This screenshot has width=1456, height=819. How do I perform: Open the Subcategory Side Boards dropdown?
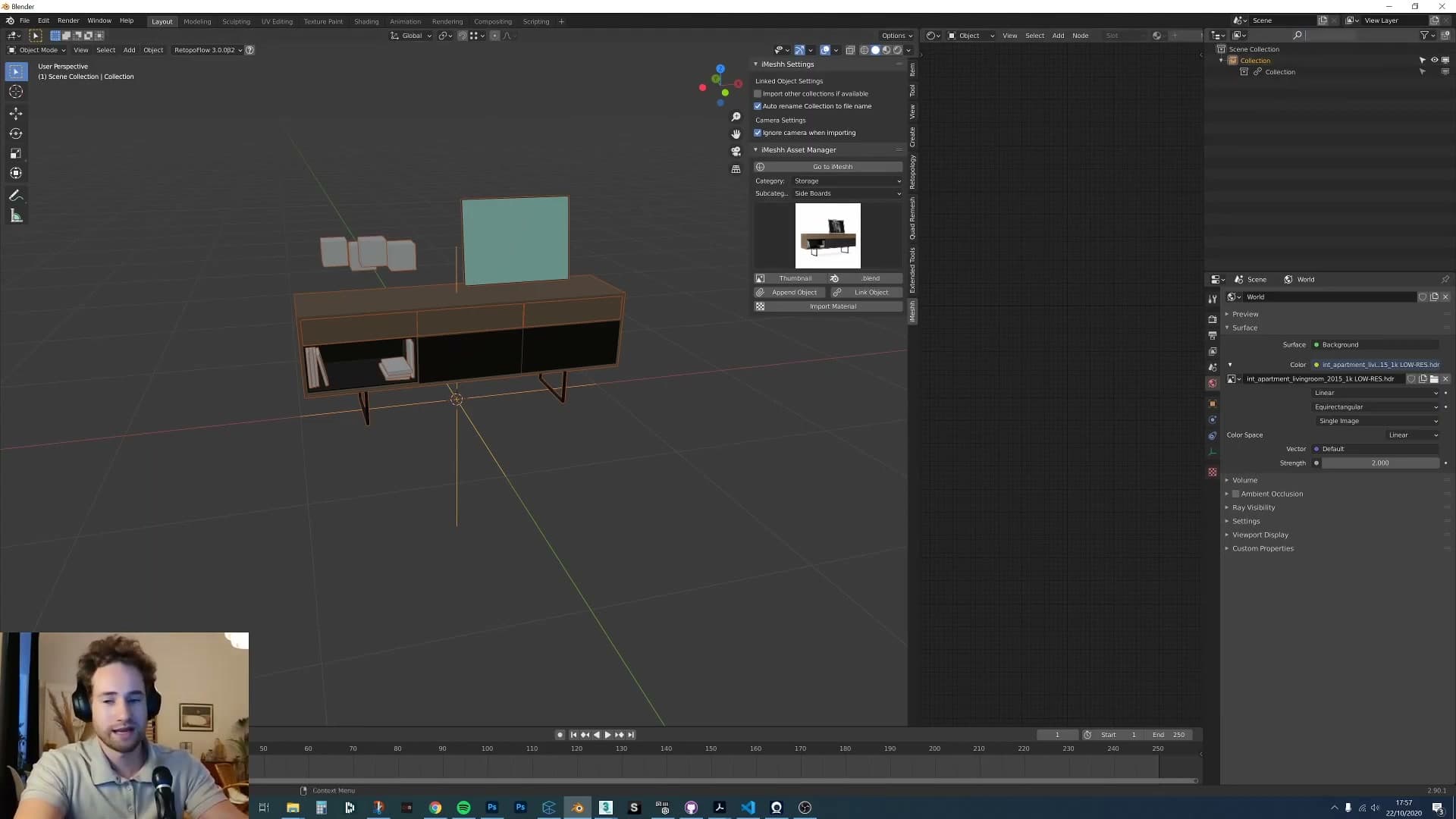(847, 193)
